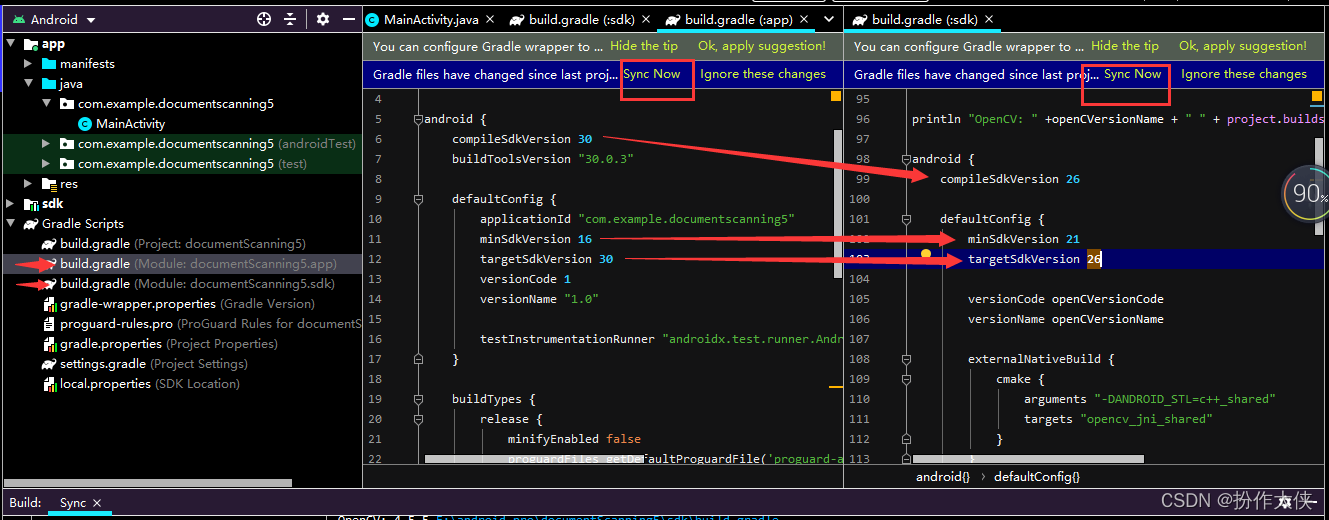The image size is (1329, 520).
Task: Close the right split build.gradle (:sdk) tab
Action: click(988, 20)
